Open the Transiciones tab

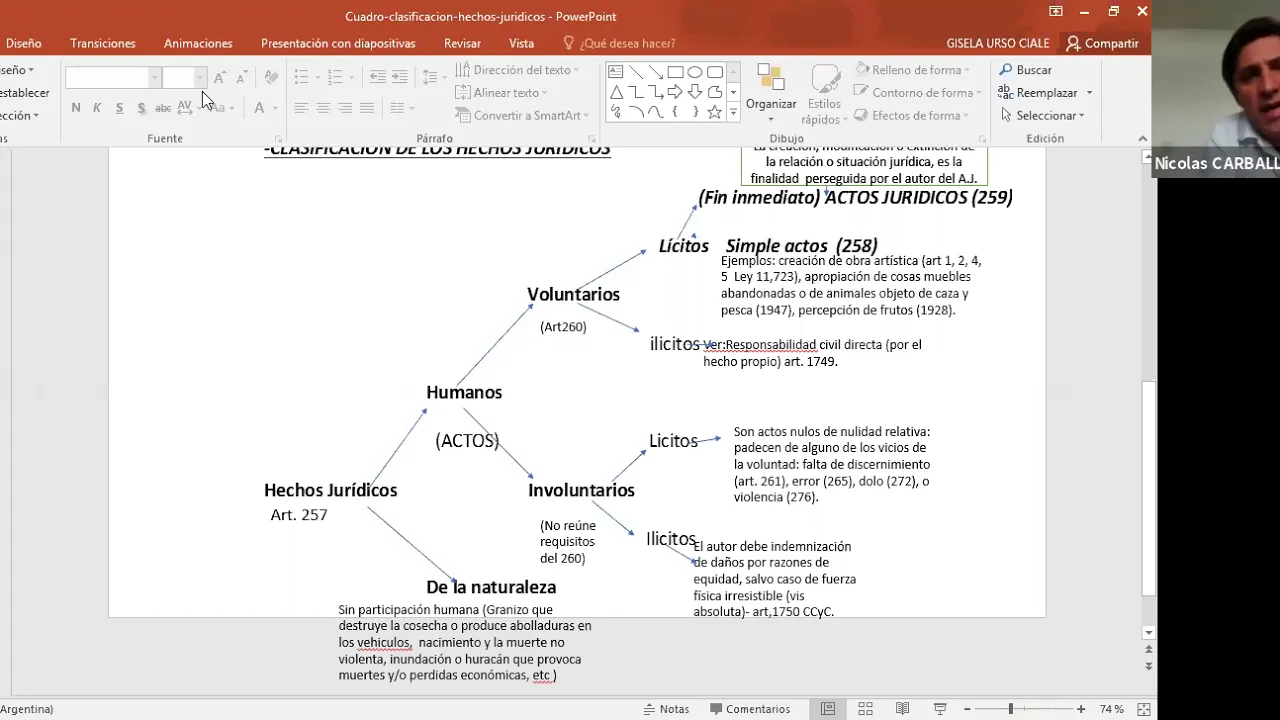pos(103,43)
